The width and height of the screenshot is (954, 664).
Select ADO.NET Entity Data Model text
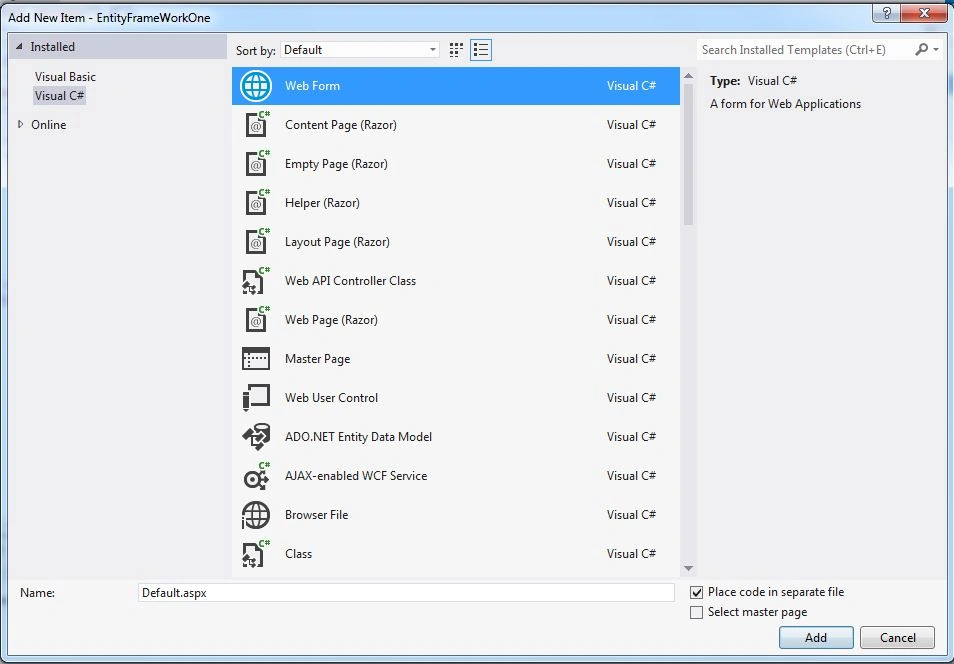358,436
